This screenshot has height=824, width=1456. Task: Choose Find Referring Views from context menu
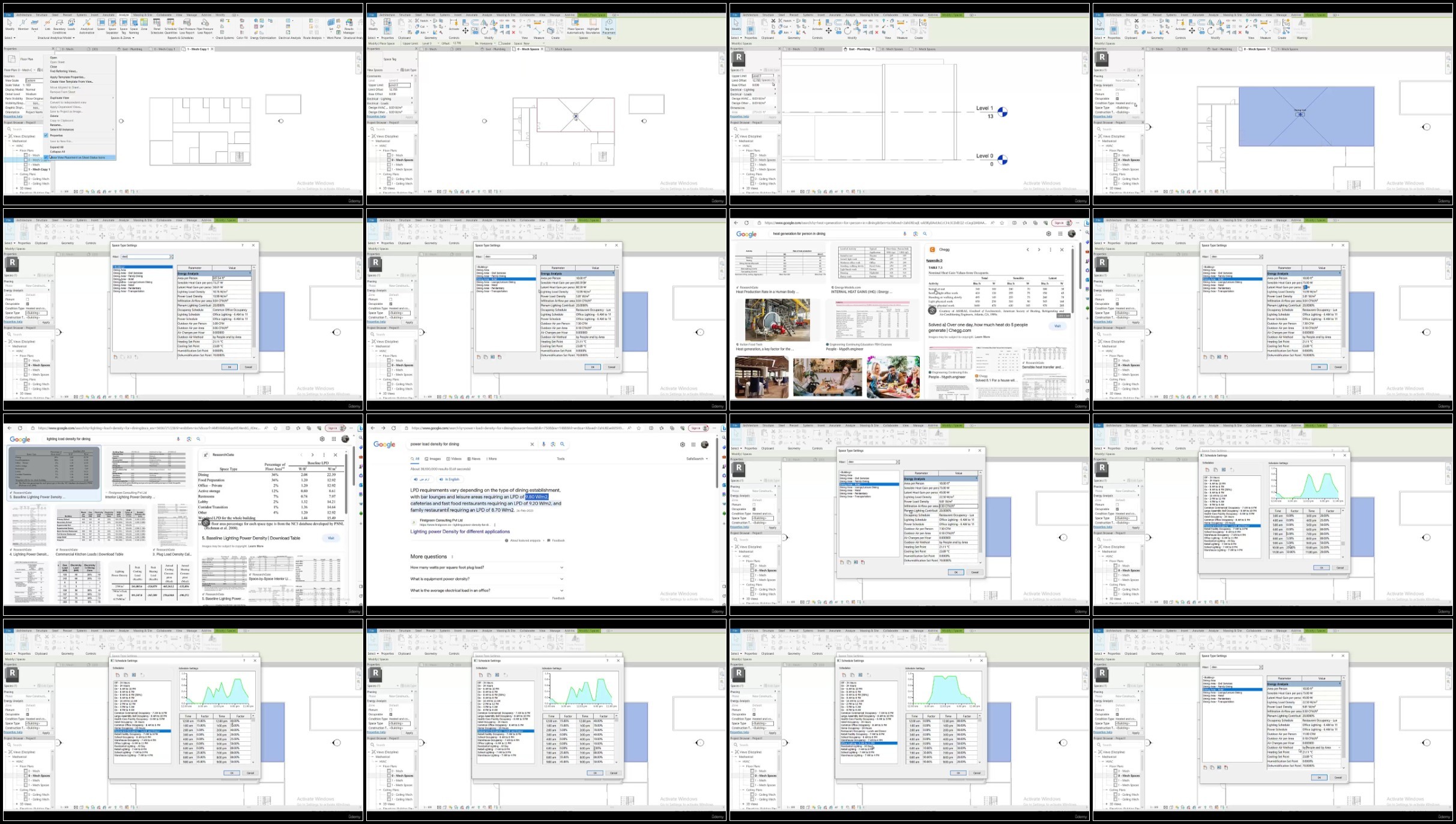(x=64, y=71)
